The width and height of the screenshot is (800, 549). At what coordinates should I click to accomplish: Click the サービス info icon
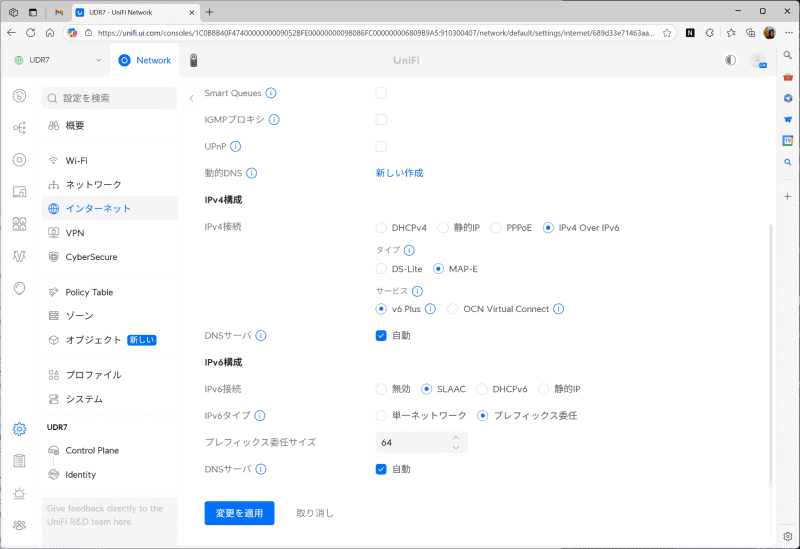[417, 291]
